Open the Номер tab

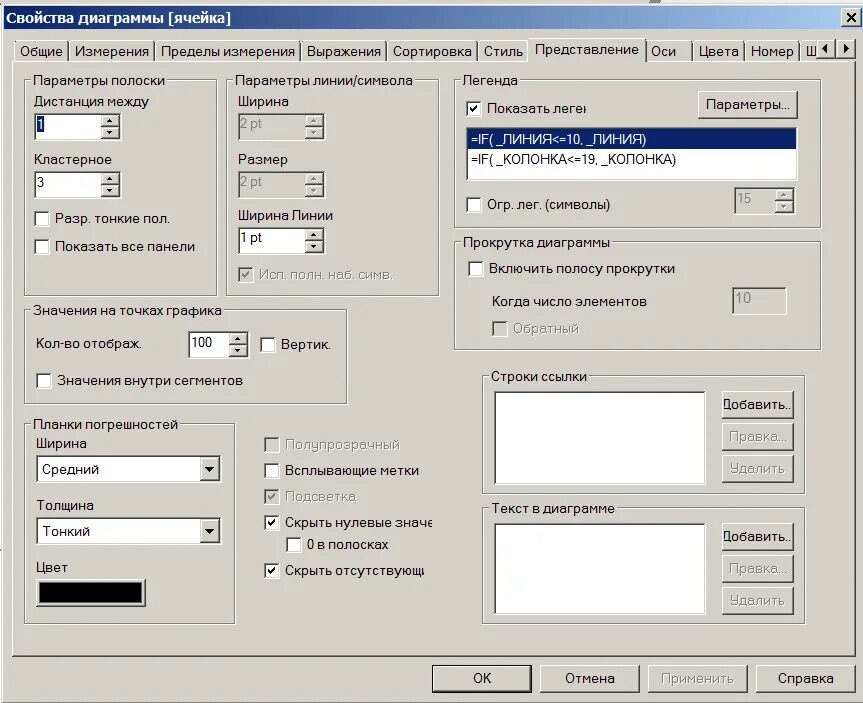click(772, 51)
